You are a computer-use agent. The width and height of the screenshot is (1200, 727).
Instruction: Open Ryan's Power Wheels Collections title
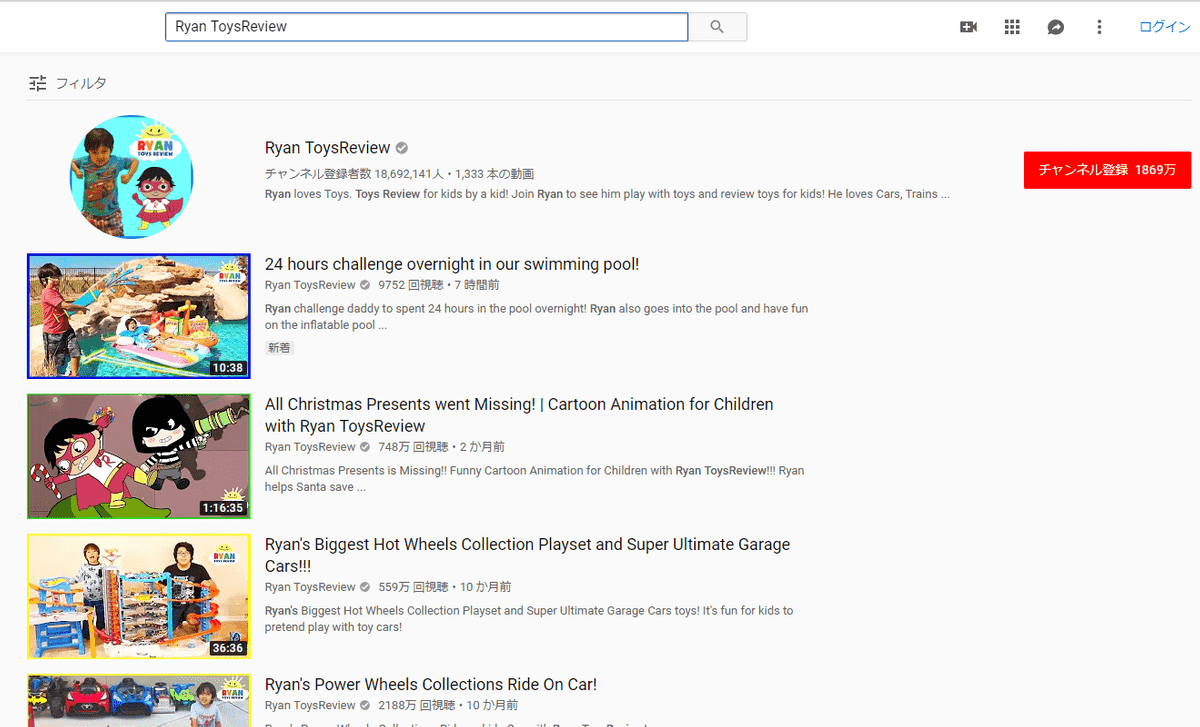[x=431, y=684]
